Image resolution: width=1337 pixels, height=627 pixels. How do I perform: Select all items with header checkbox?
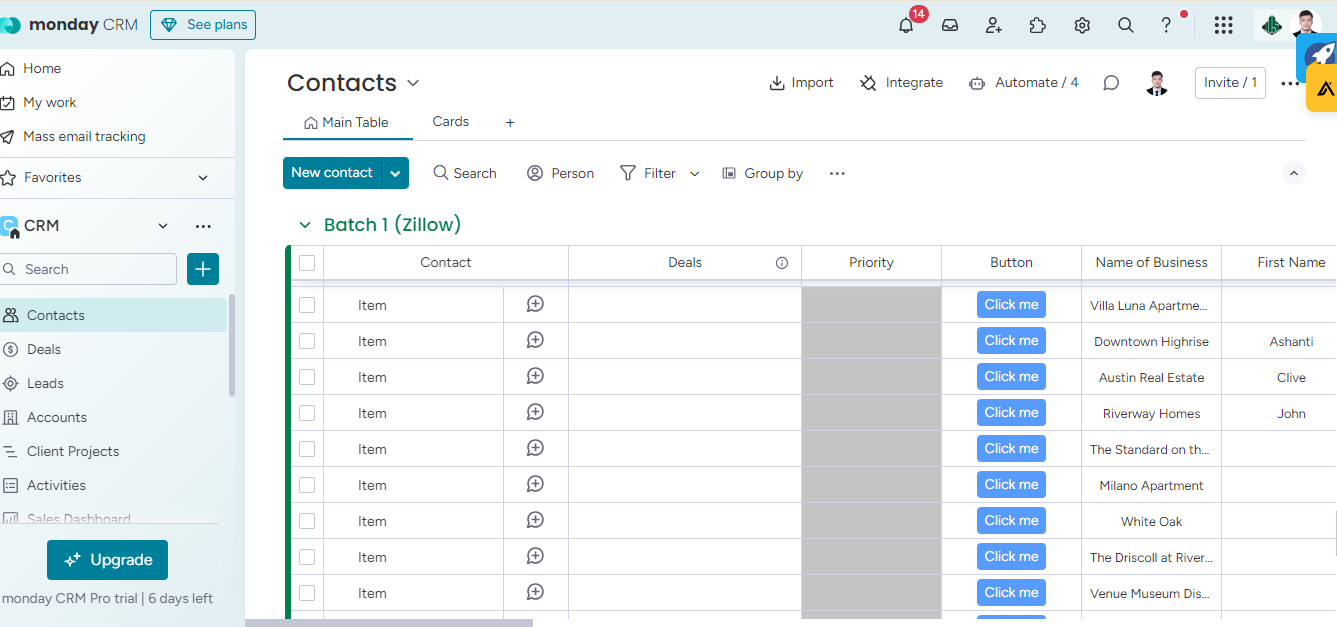(x=307, y=263)
